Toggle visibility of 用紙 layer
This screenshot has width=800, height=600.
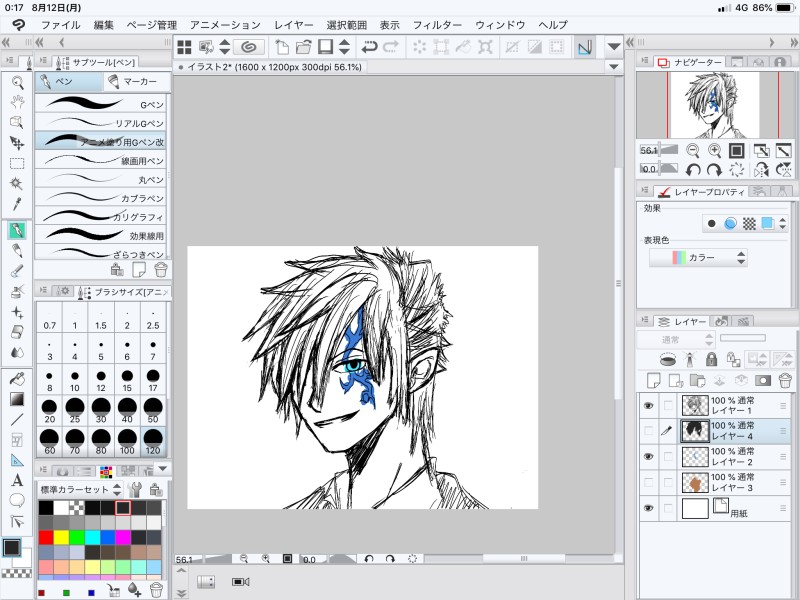click(648, 508)
